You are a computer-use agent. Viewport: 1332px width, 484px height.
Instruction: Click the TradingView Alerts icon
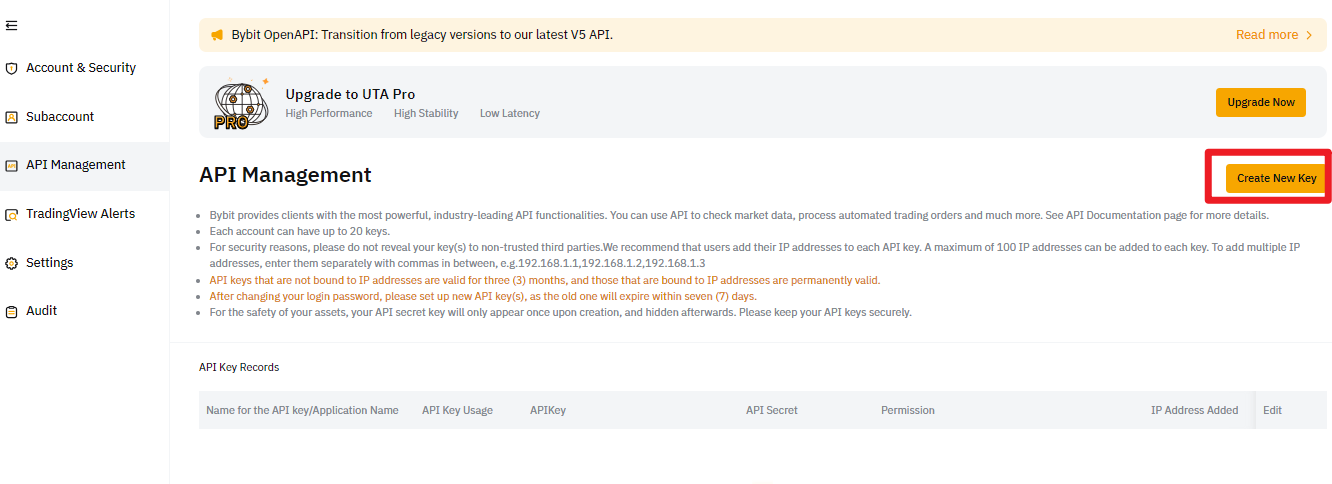[12, 214]
